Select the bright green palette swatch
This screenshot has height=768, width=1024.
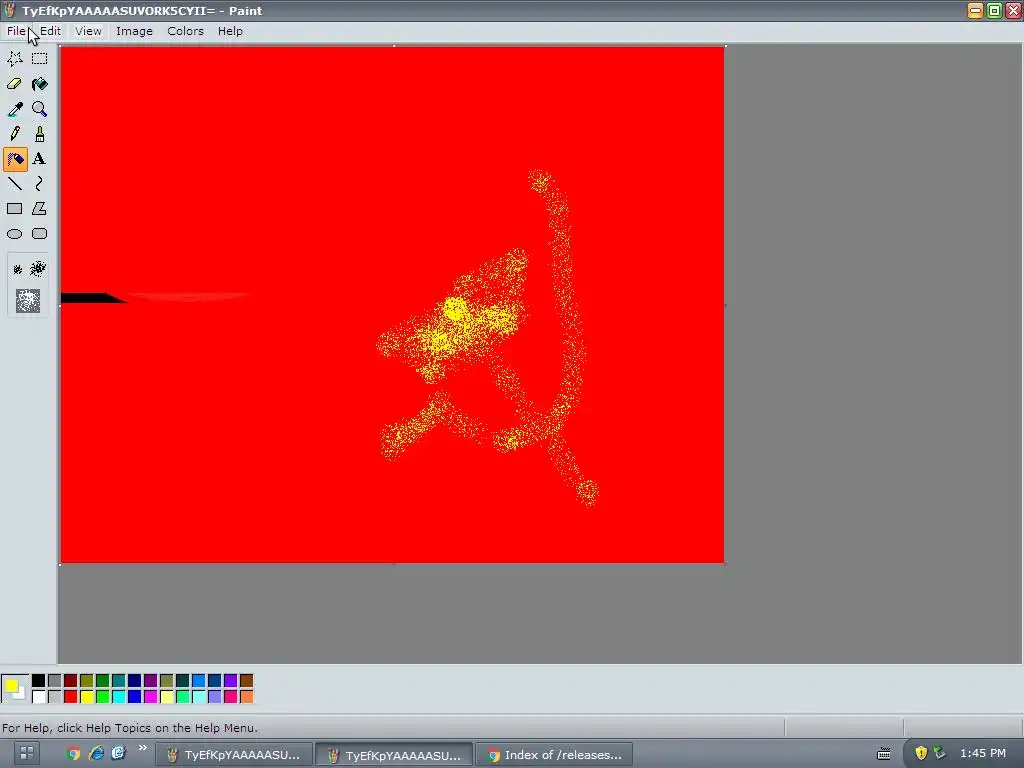click(103, 697)
